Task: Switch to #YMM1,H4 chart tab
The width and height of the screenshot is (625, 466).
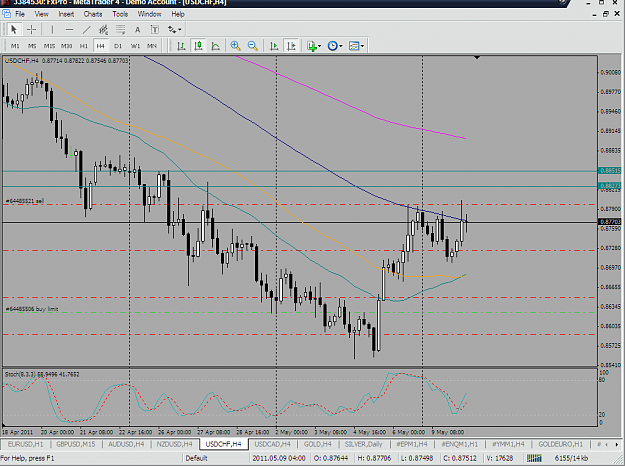Action: click(508, 444)
